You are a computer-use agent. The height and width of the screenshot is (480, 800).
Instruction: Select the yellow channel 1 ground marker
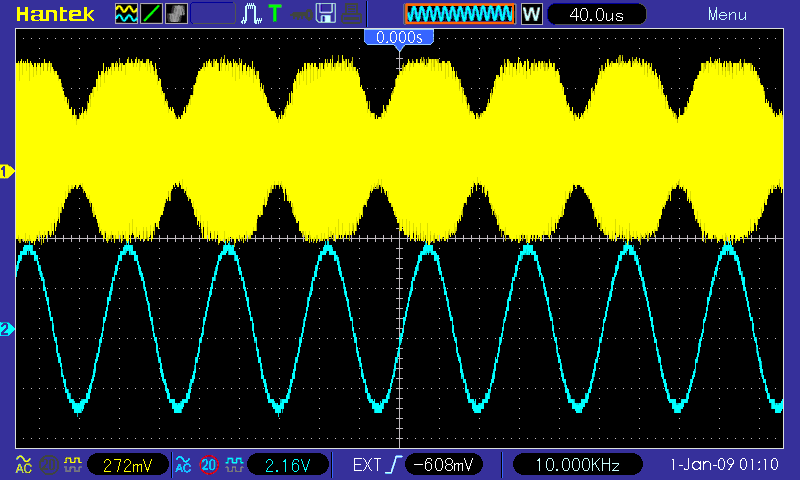[7, 172]
